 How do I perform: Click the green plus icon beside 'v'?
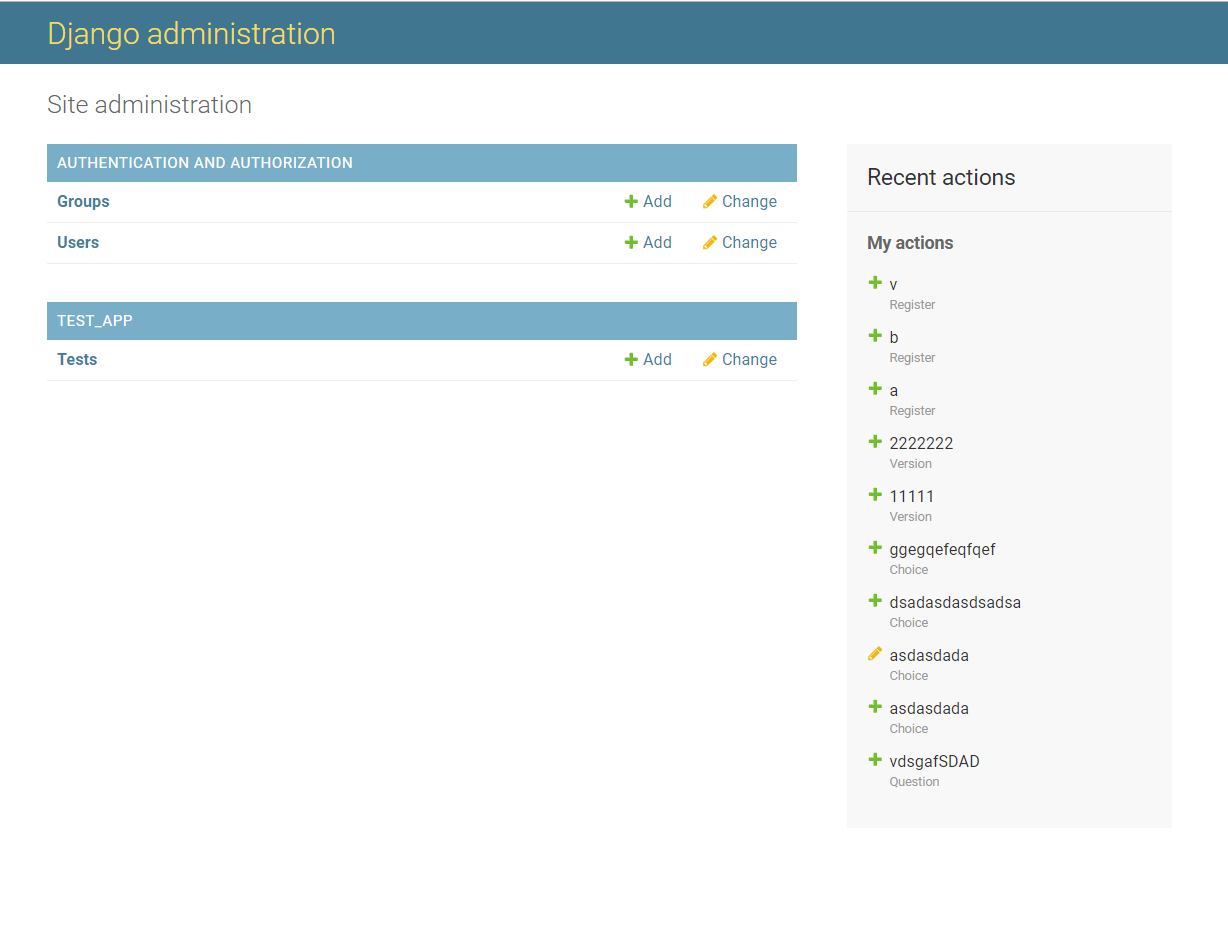tap(875, 283)
